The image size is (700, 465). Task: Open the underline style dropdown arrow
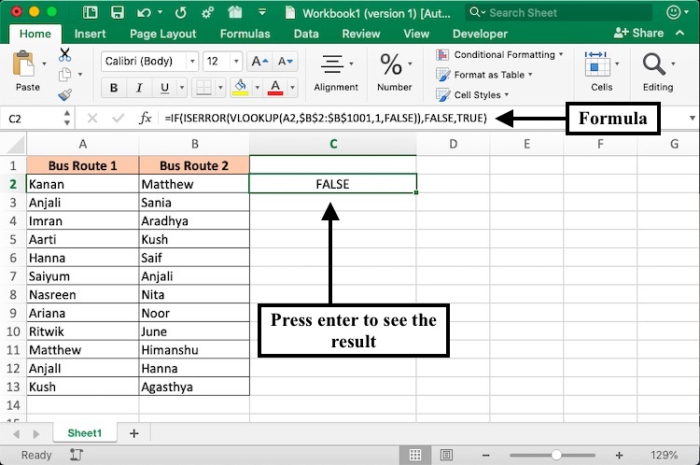pyautogui.click(x=182, y=88)
